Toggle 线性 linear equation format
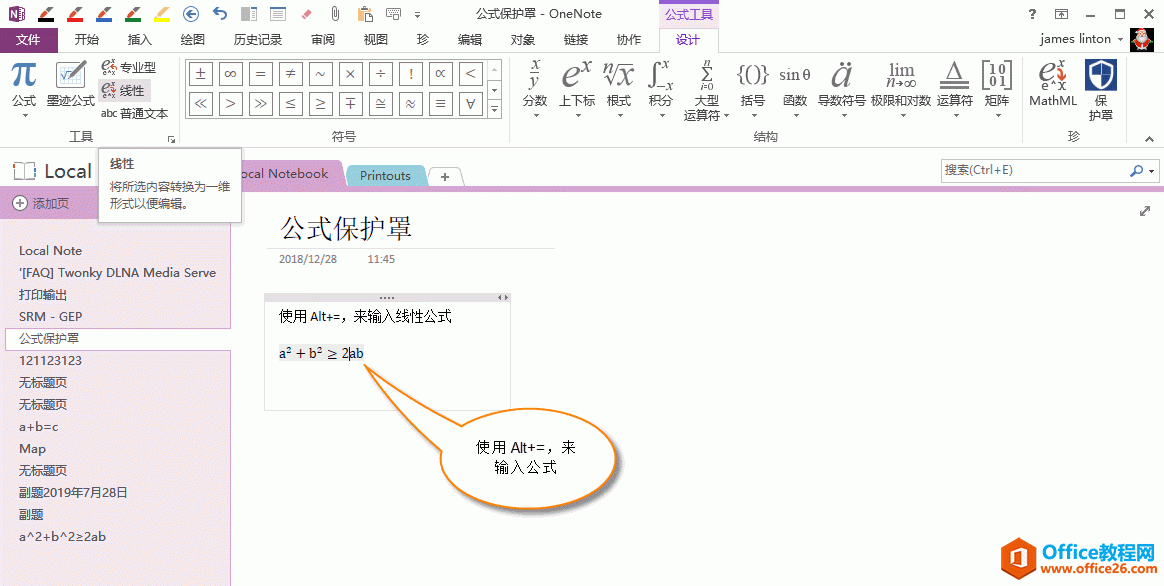 tap(128, 91)
